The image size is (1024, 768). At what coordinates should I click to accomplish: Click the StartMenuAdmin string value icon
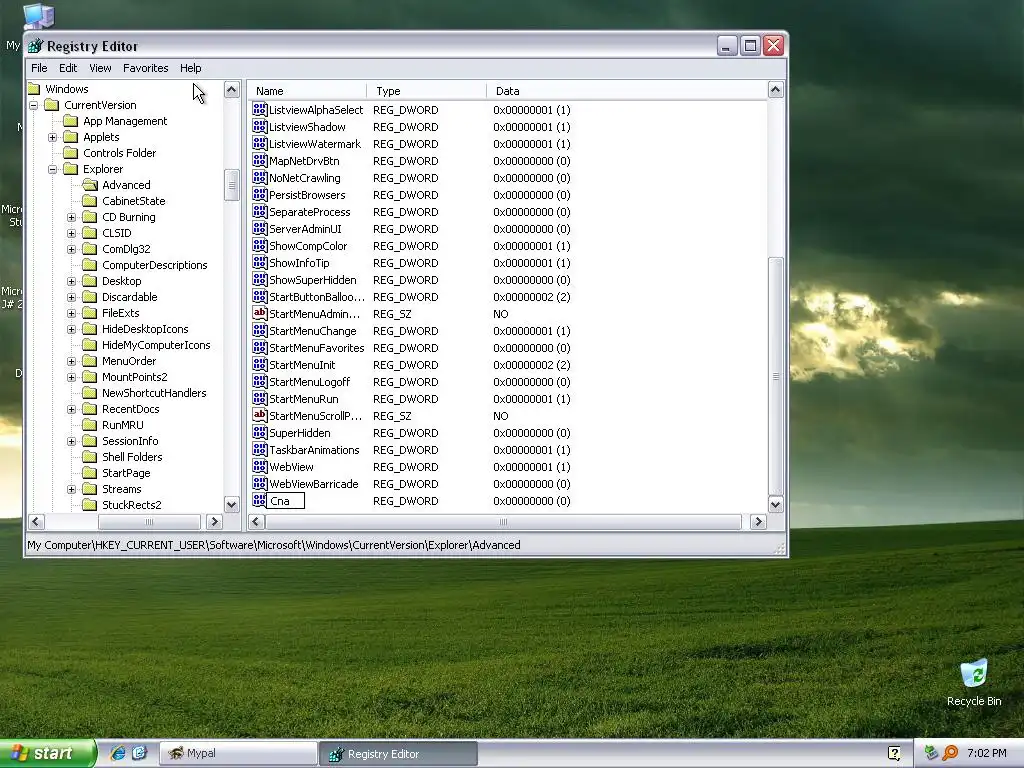pos(260,313)
